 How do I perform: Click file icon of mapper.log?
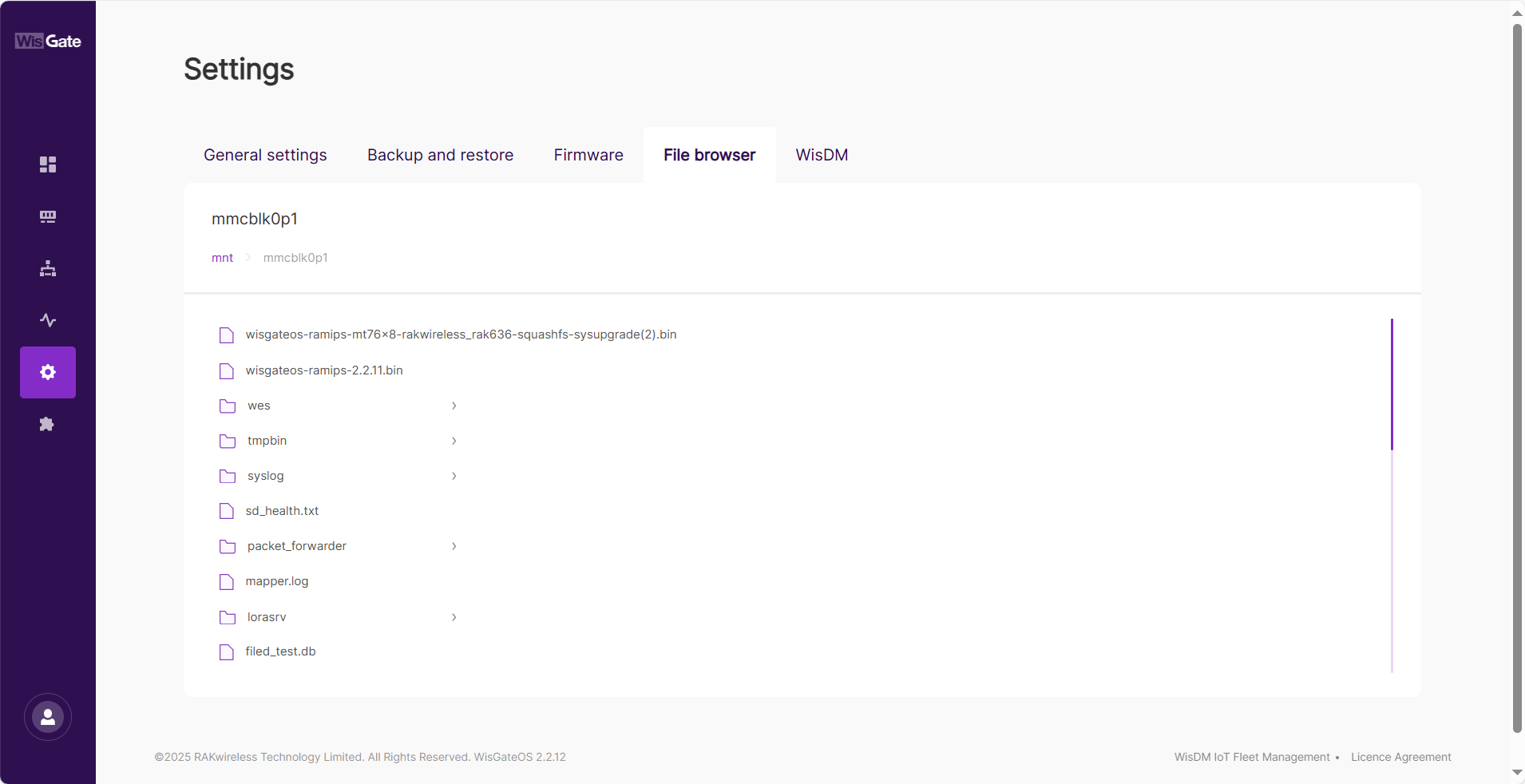pos(227,581)
